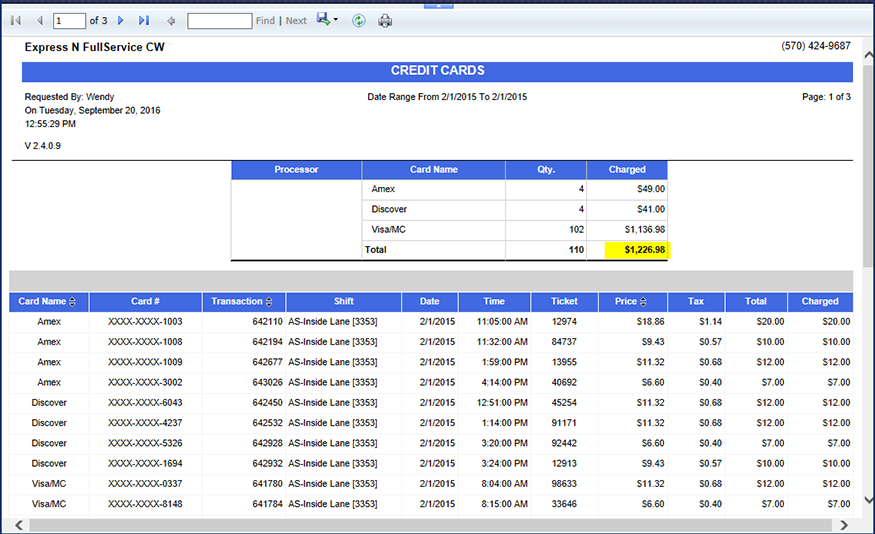Image resolution: width=875 pixels, height=534 pixels.
Task: Go to the first report page
Action: [x=15, y=21]
